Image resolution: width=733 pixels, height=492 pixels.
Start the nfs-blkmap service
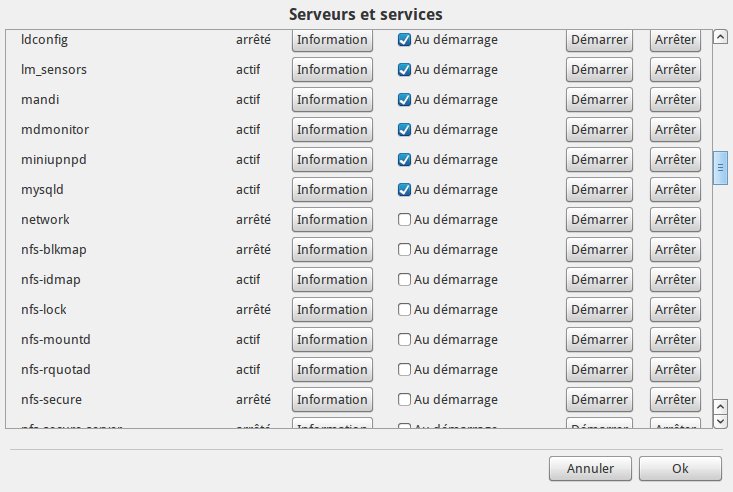pos(599,250)
